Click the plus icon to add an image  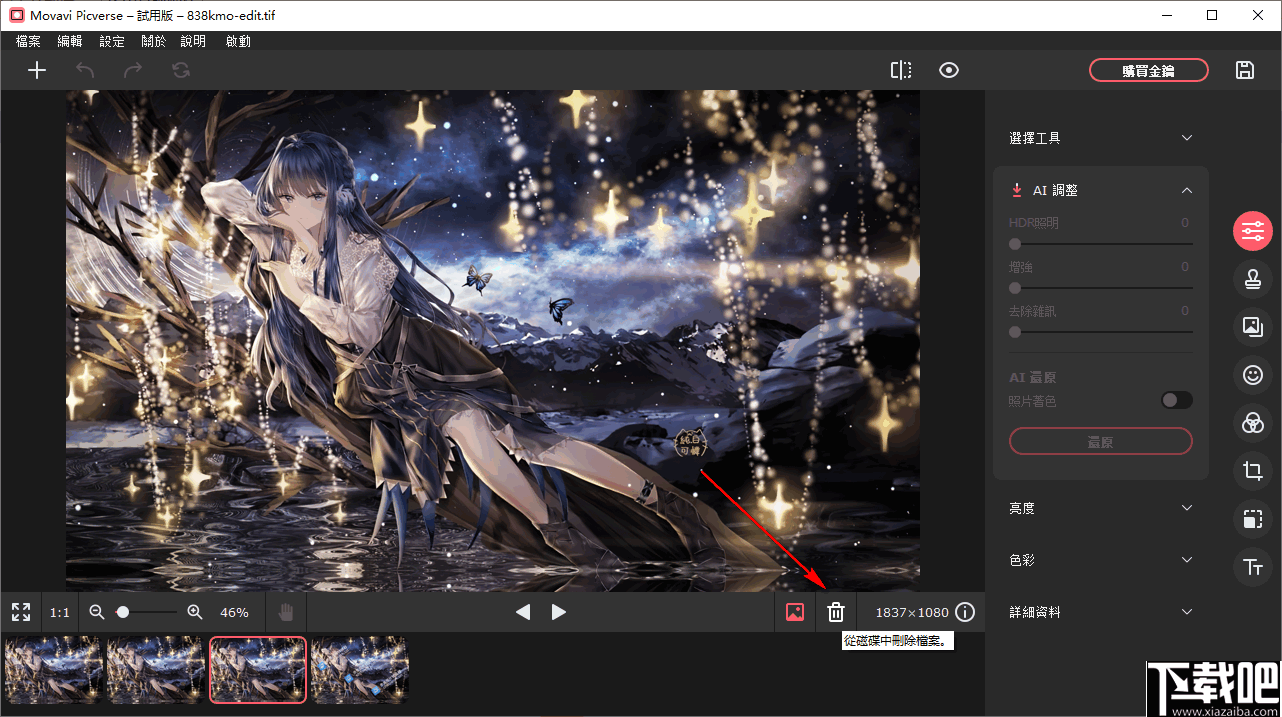click(x=37, y=70)
